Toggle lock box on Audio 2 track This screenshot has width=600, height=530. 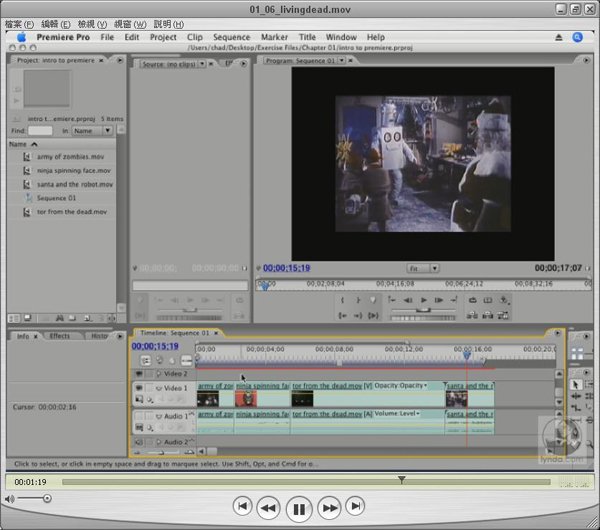tap(150, 442)
